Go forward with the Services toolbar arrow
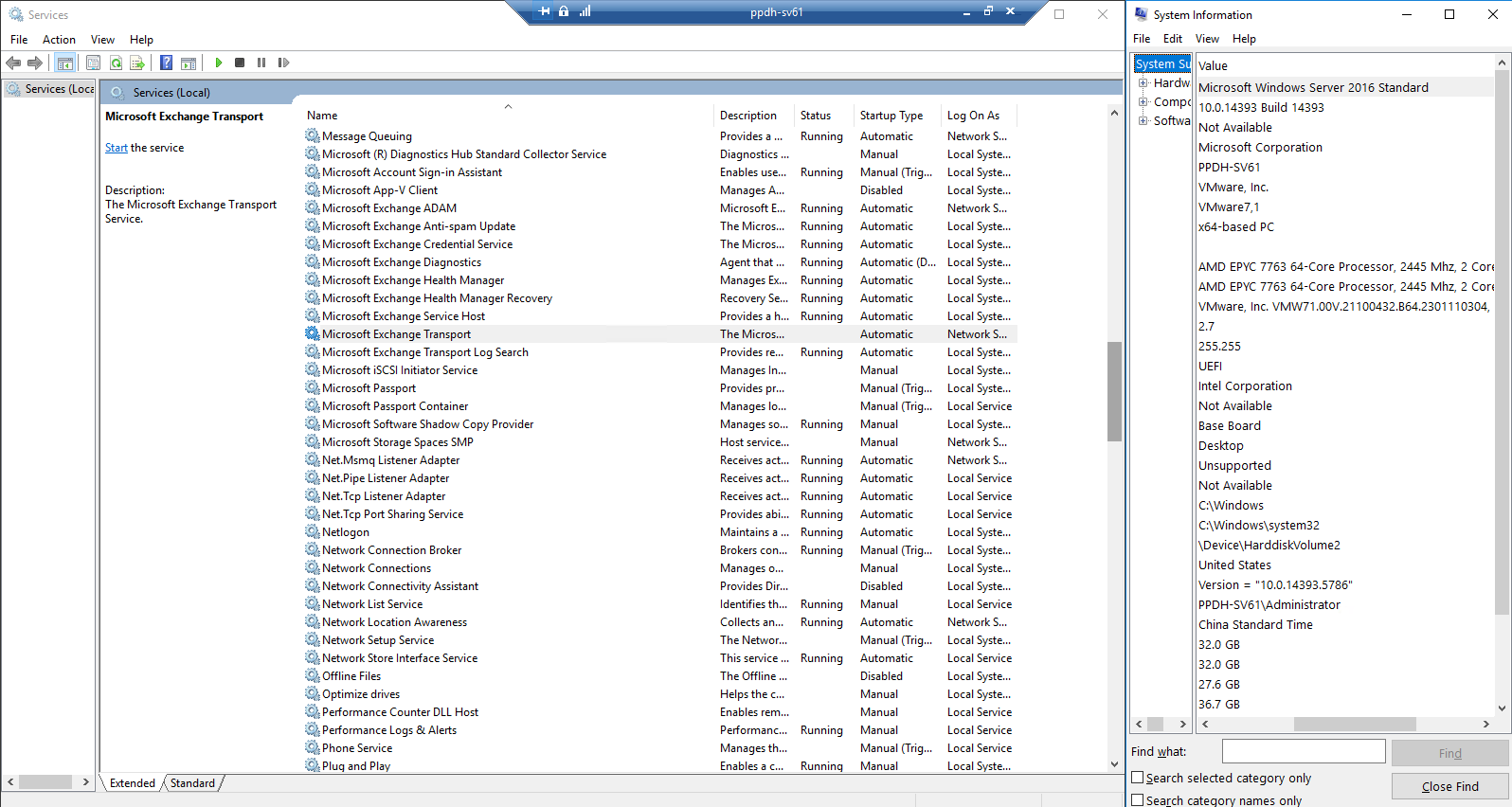The image size is (1512, 807). [x=35, y=63]
